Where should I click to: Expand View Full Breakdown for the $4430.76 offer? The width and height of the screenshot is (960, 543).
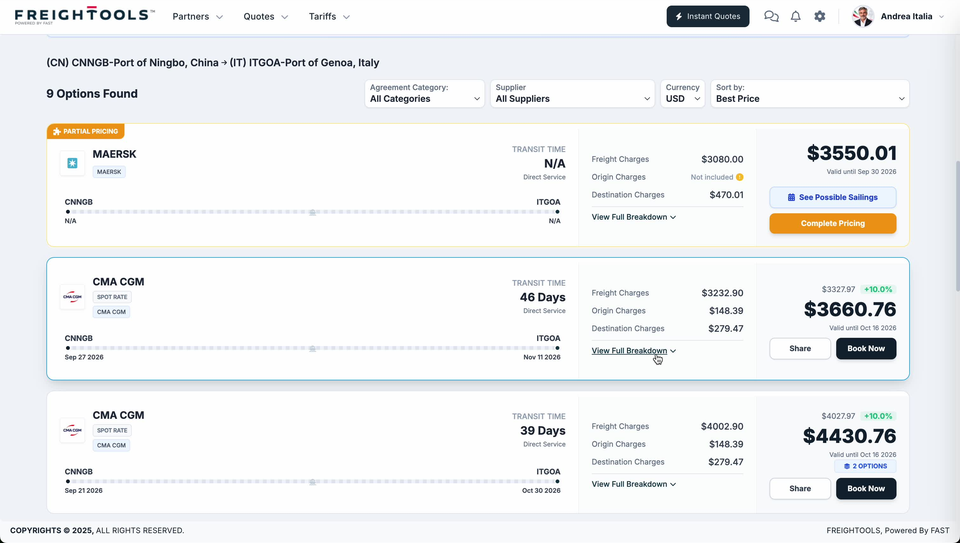(634, 484)
